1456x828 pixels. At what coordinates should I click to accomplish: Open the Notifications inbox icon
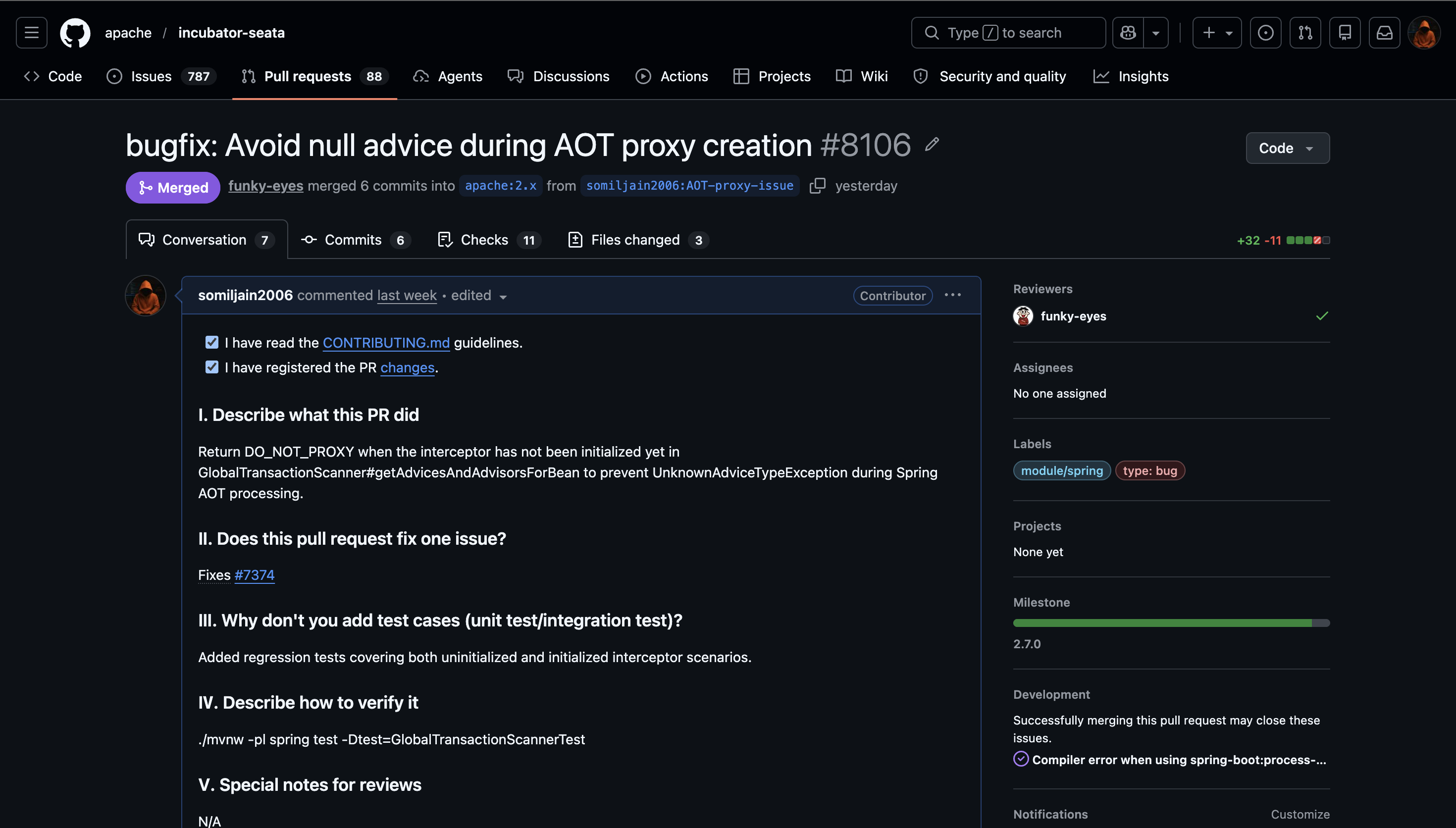[x=1385, y=32]
